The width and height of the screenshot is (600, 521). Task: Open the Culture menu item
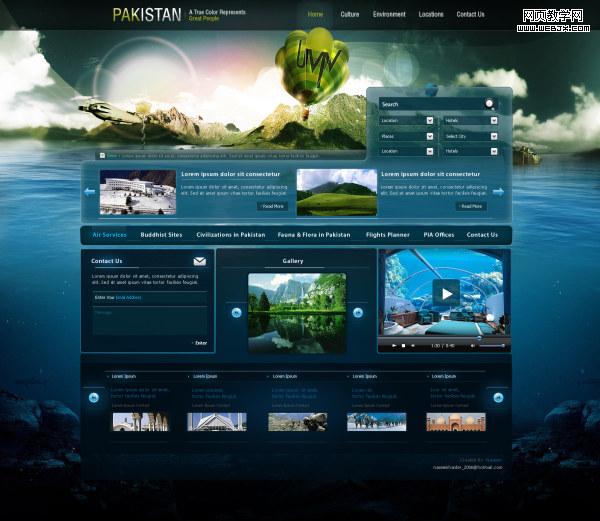[350, 15]
